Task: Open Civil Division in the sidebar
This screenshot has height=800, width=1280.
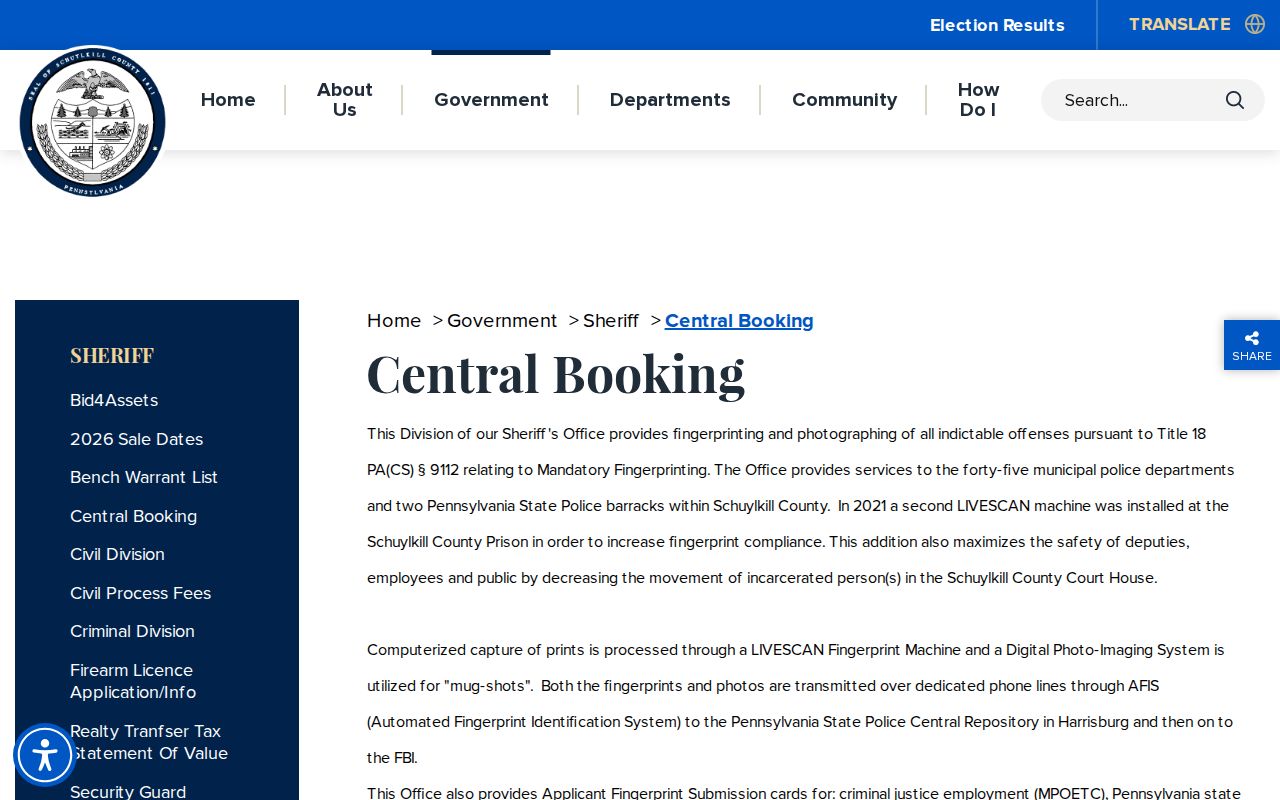Action: pos(117,554)
